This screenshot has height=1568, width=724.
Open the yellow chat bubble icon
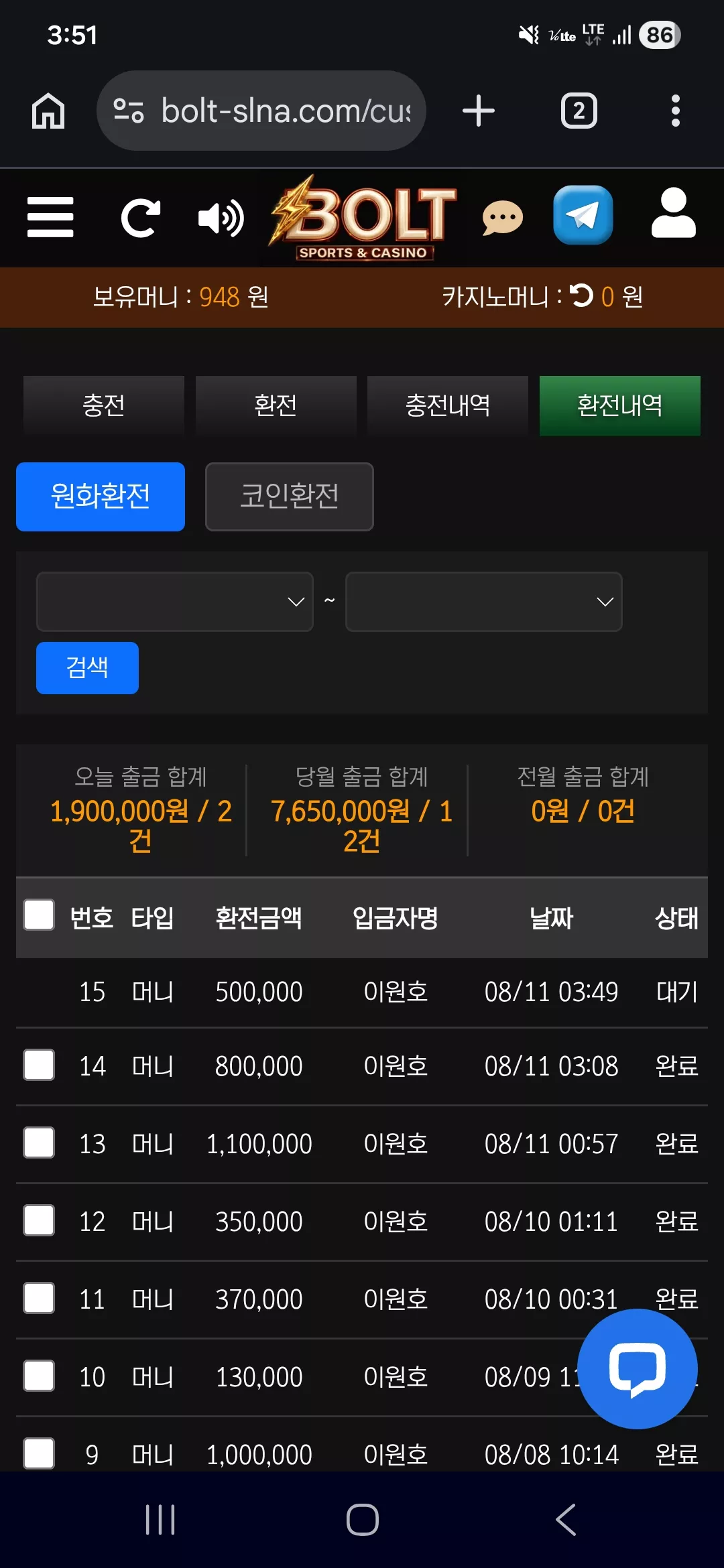pyautogui.click(x=503, y=218)
